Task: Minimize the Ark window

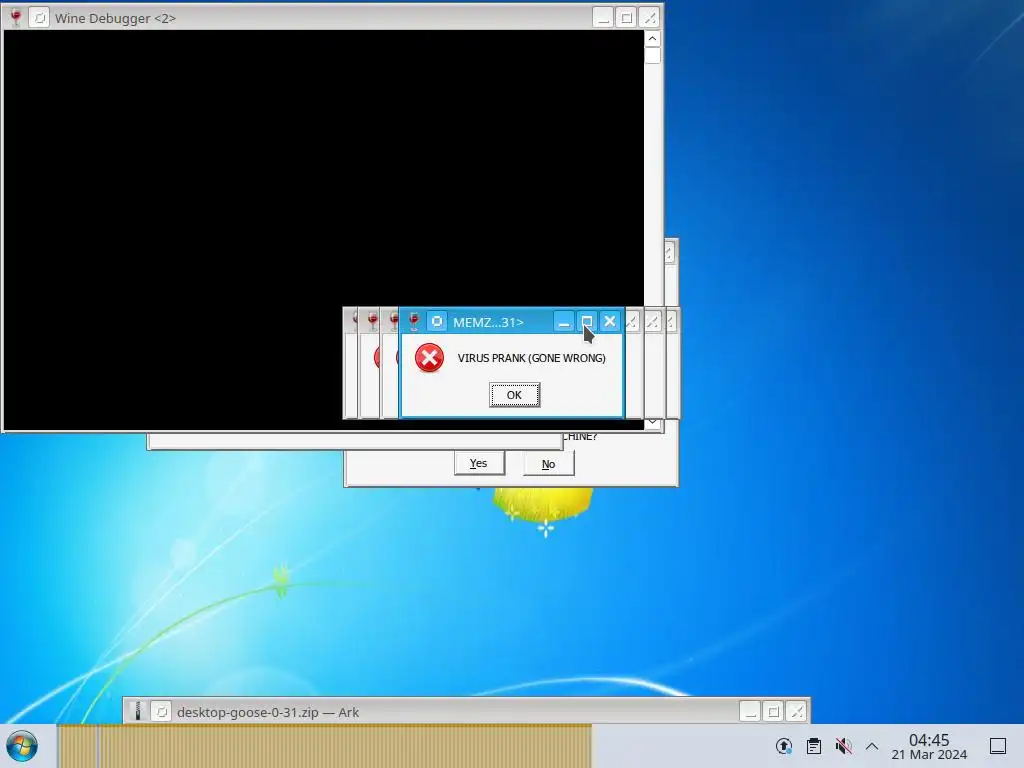Action: coord(750,711)
